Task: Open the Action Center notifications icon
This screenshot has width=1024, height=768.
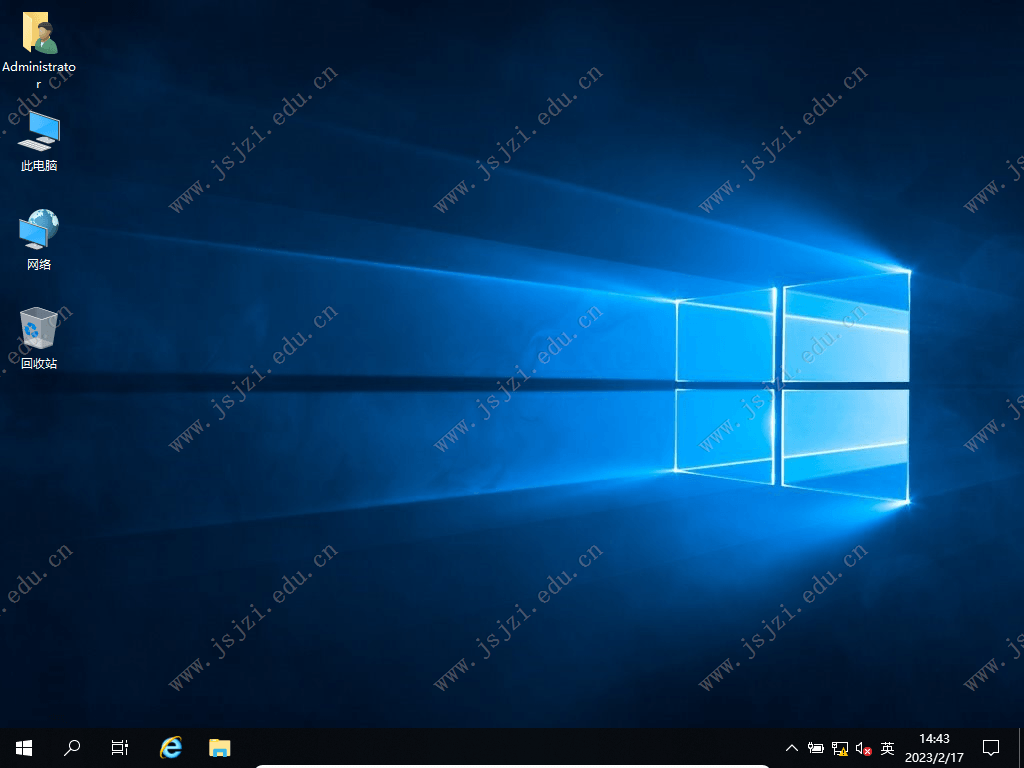Action: pyautogui.click(x=991, y=748)
